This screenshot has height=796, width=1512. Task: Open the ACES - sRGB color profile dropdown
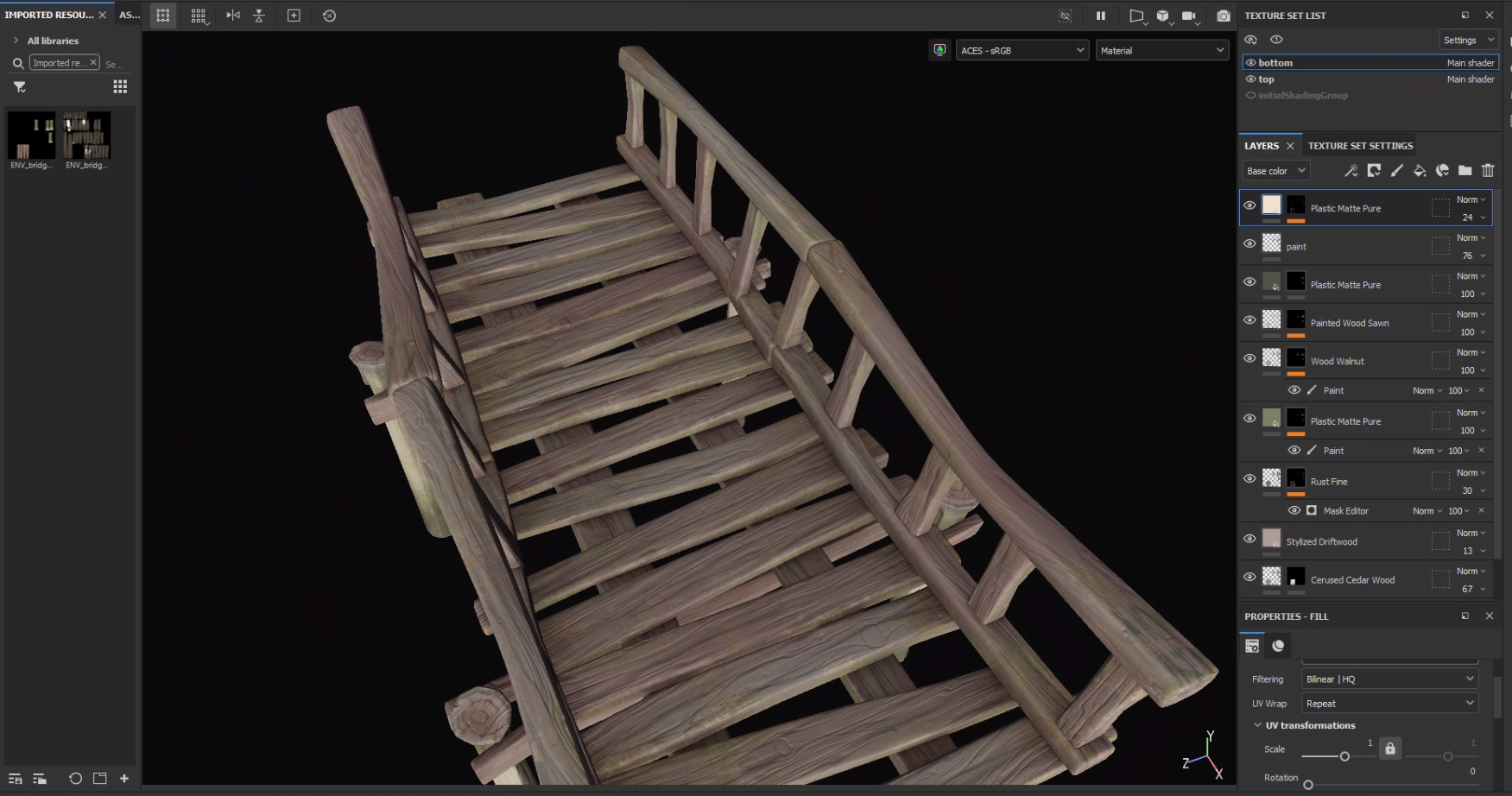1022,50
